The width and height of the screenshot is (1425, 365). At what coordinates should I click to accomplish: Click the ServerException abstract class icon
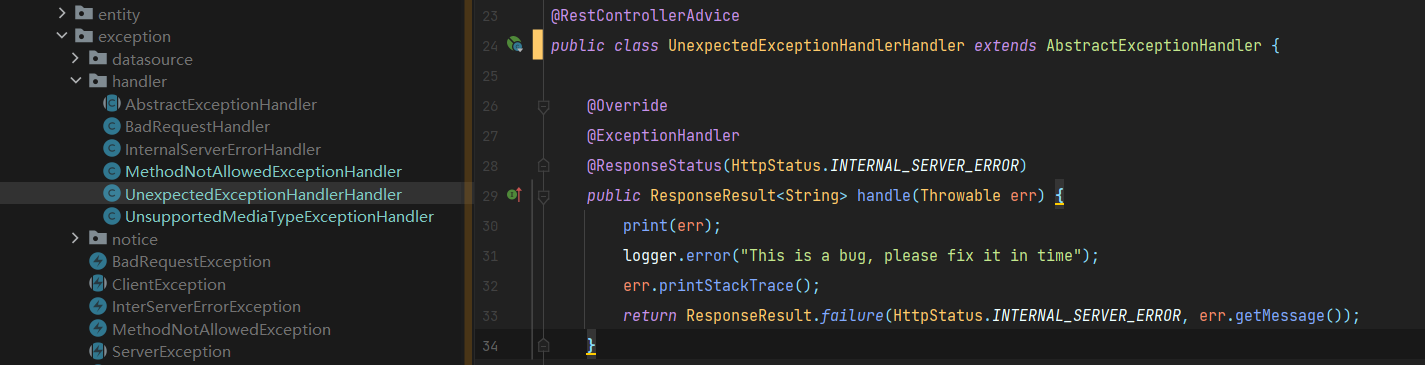[98, 352]
